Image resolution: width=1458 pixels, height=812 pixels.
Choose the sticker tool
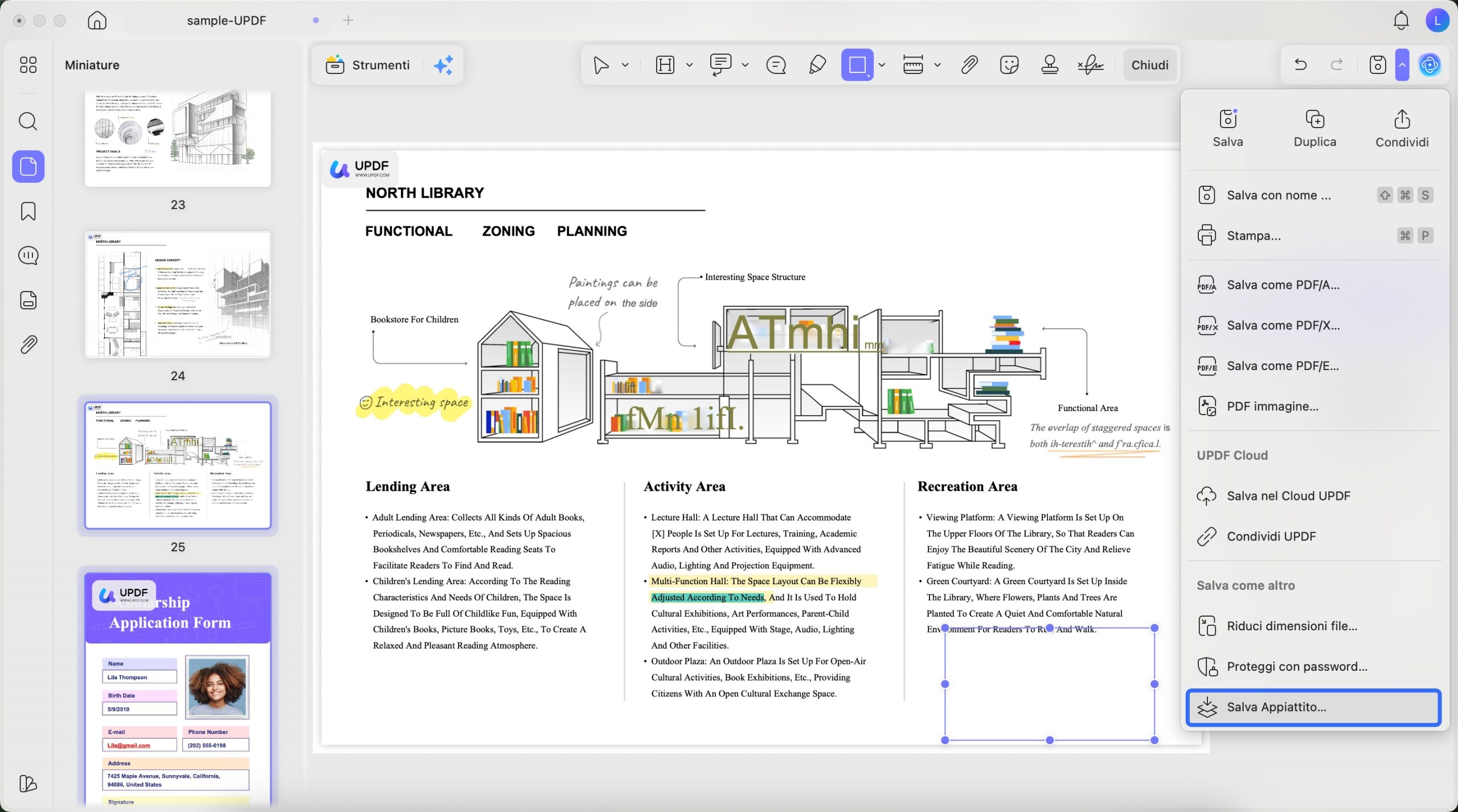1009,65
